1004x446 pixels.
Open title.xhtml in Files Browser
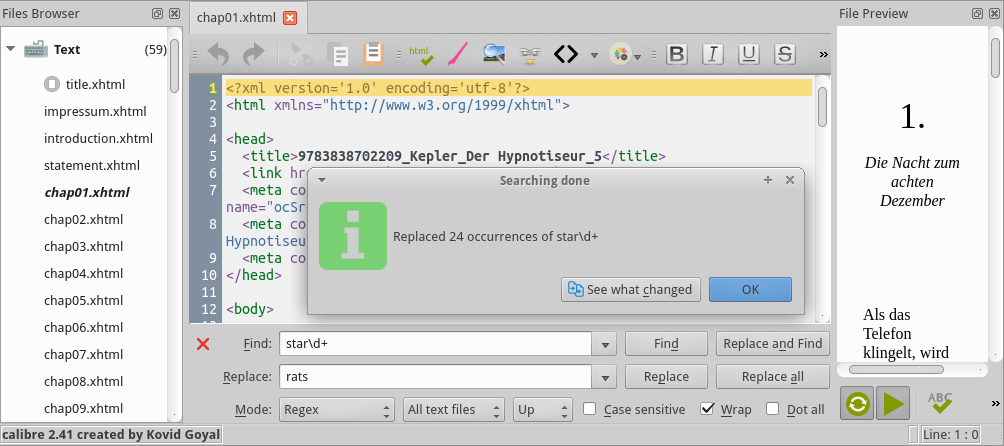pos(95,84)
